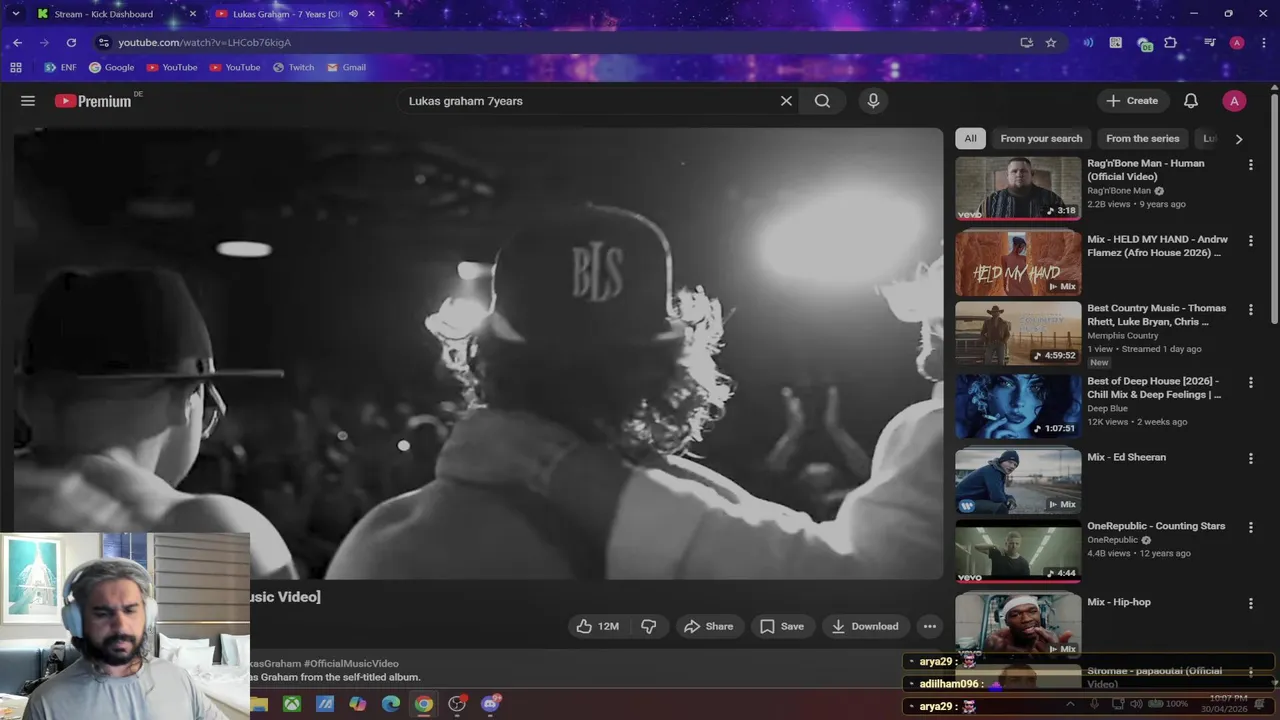
Task: Select the From your search chip
Action: tap(1041, 139)
